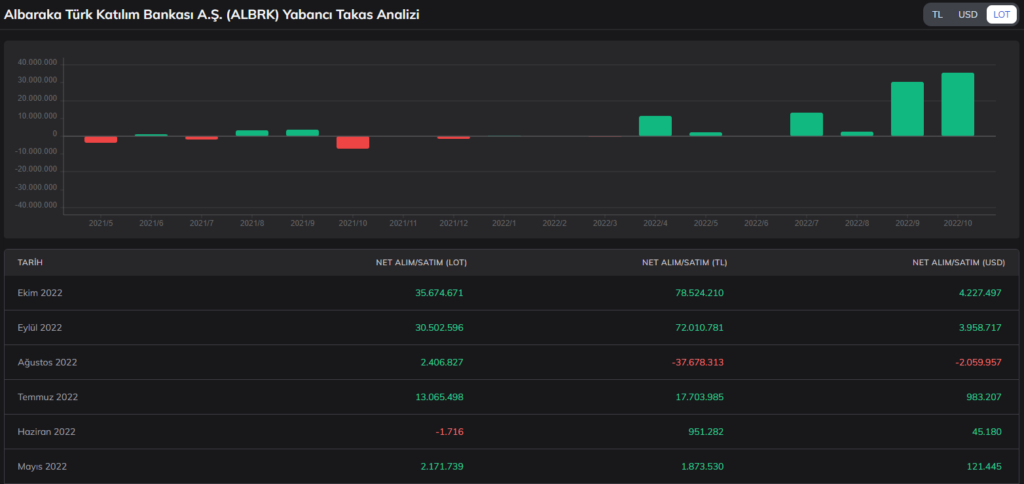This screenshot has width=1024, height=484.
Task: Select the Ağustos 2022 row label
Action: (x=47, y=362)
